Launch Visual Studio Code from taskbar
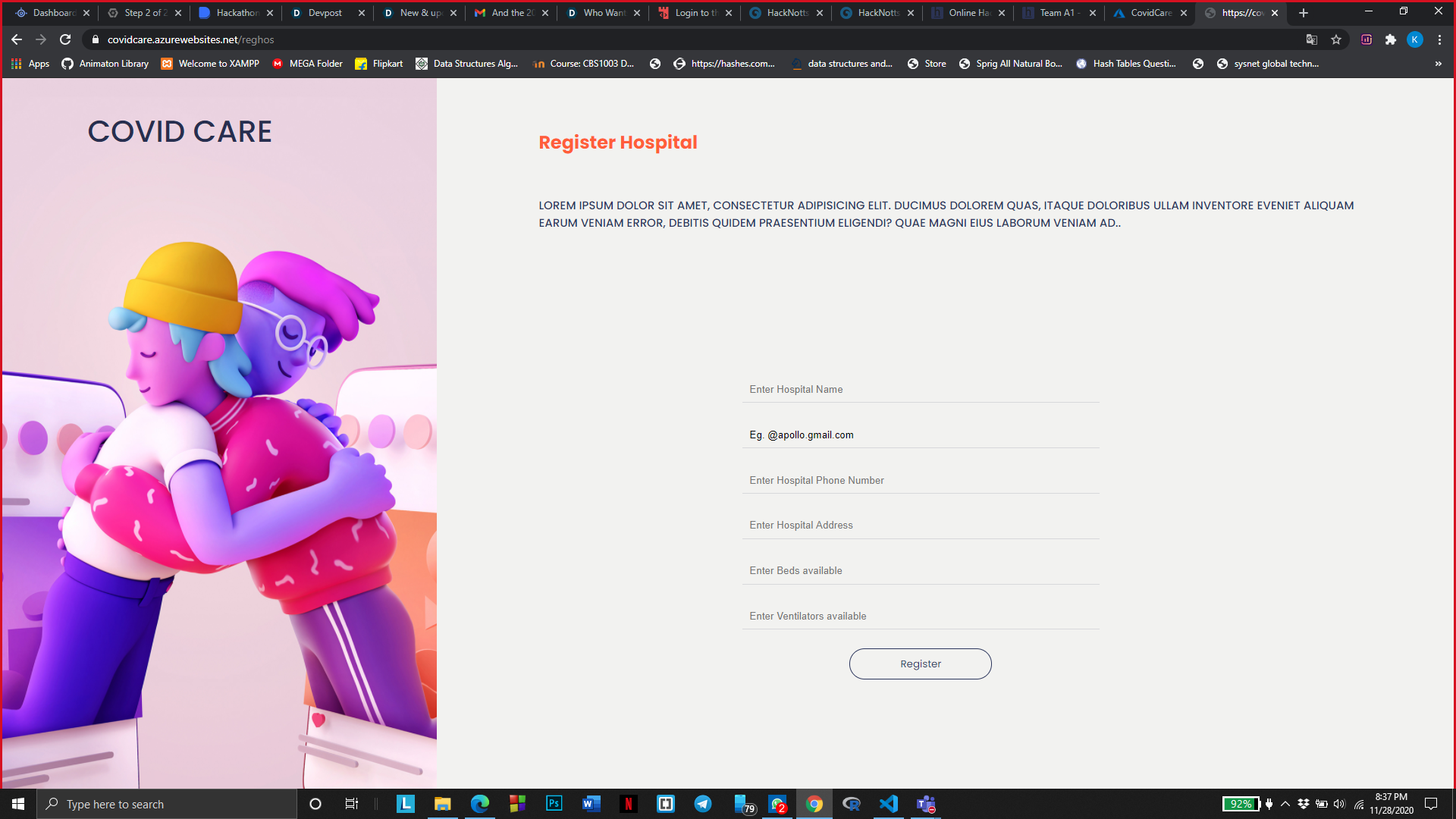This screenshot has height=819, width=1456. [888, 804]
